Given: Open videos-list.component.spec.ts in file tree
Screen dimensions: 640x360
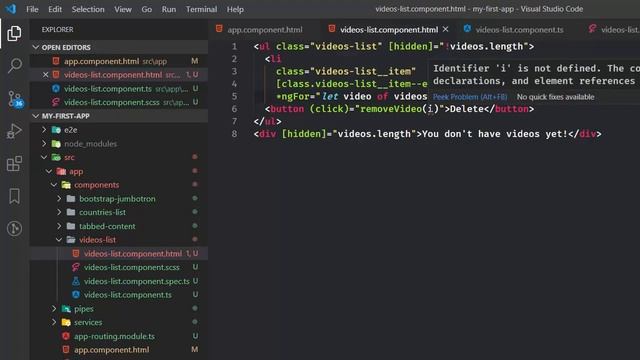Looking at the screenshot, I should [x=119, y=281].
